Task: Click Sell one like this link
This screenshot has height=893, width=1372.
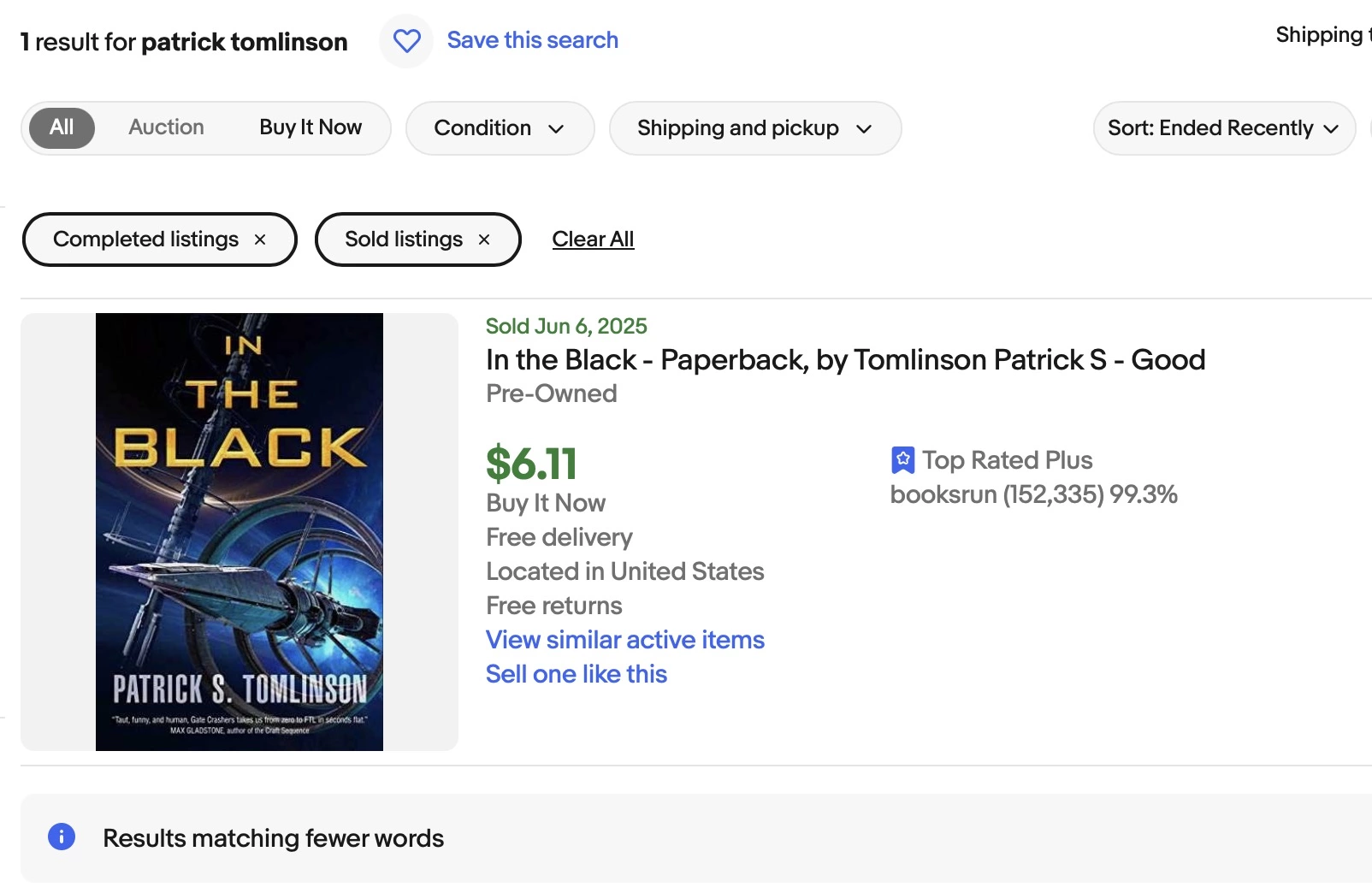Action: (x=577, y=674)
